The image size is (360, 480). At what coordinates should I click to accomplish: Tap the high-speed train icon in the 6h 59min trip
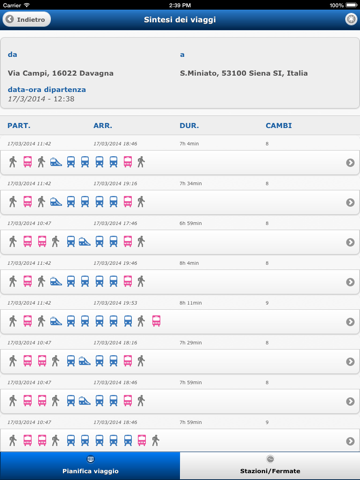85,241
